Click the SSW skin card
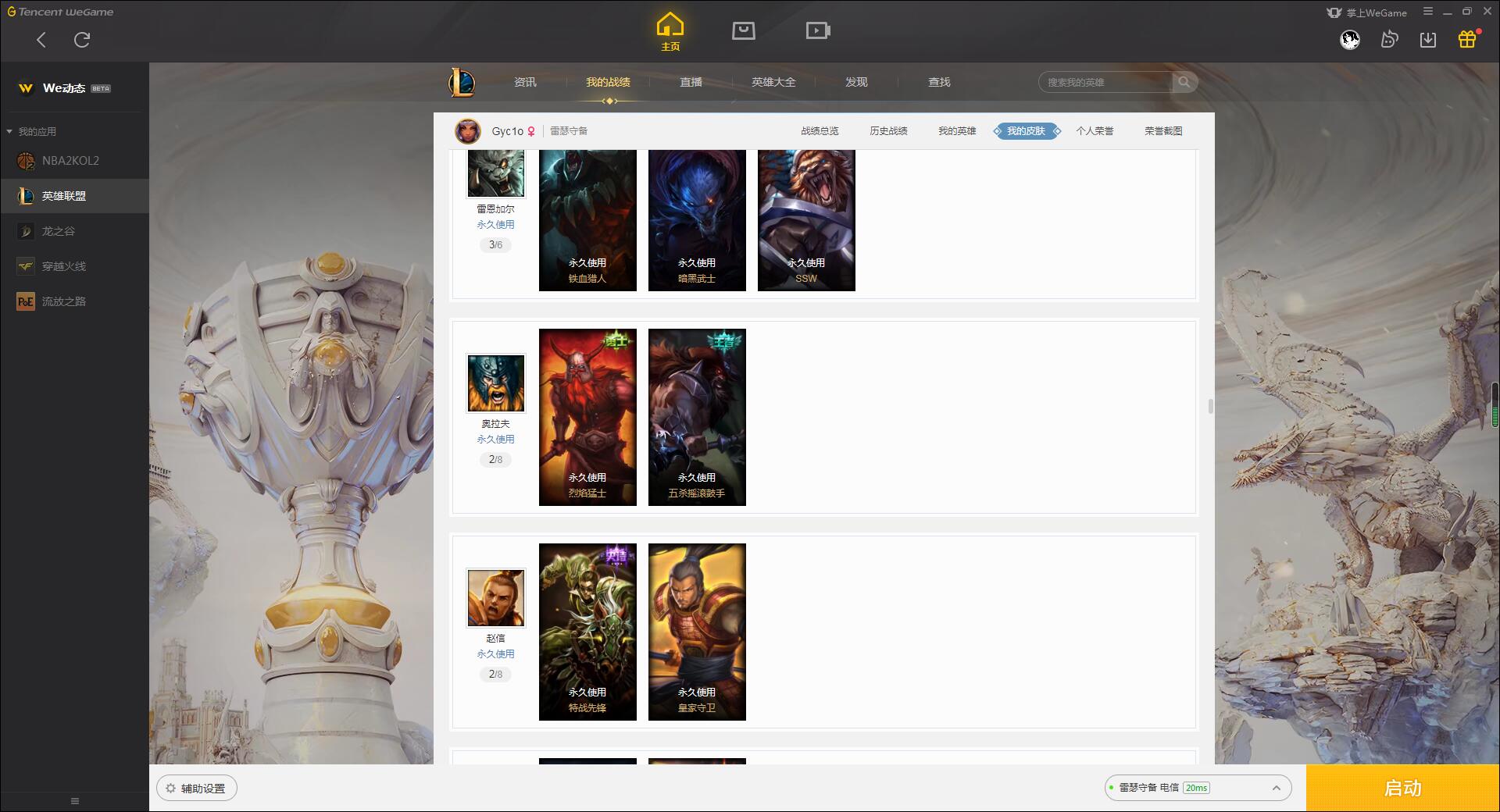1500x812 pixels. pyautogui.click(x=806, y=220)
